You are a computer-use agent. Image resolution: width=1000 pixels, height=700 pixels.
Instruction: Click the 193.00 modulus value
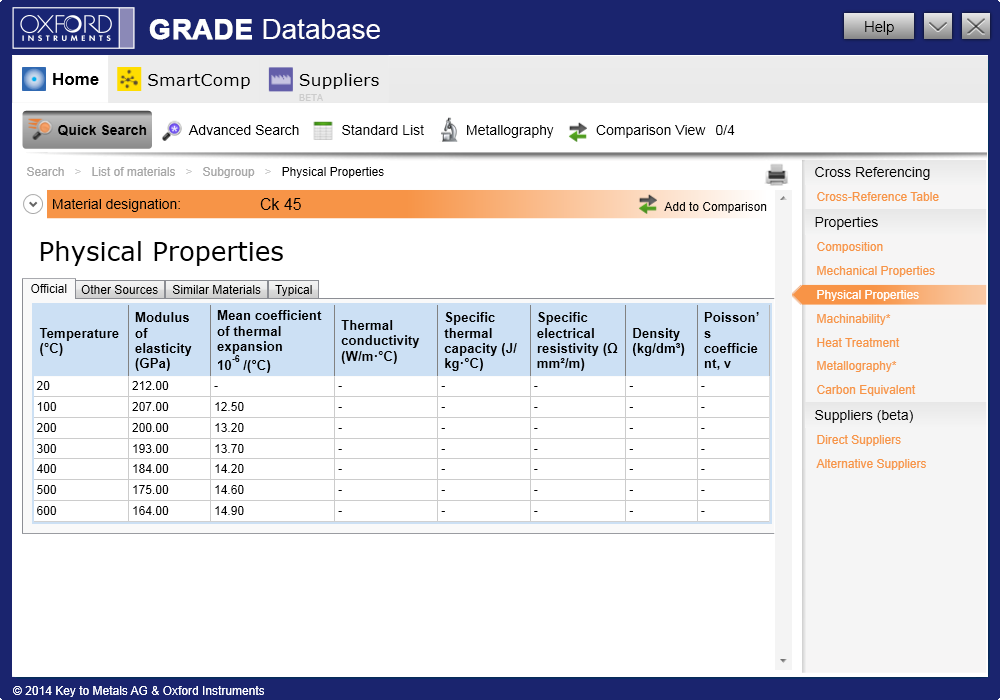click(x=151, y=449)
